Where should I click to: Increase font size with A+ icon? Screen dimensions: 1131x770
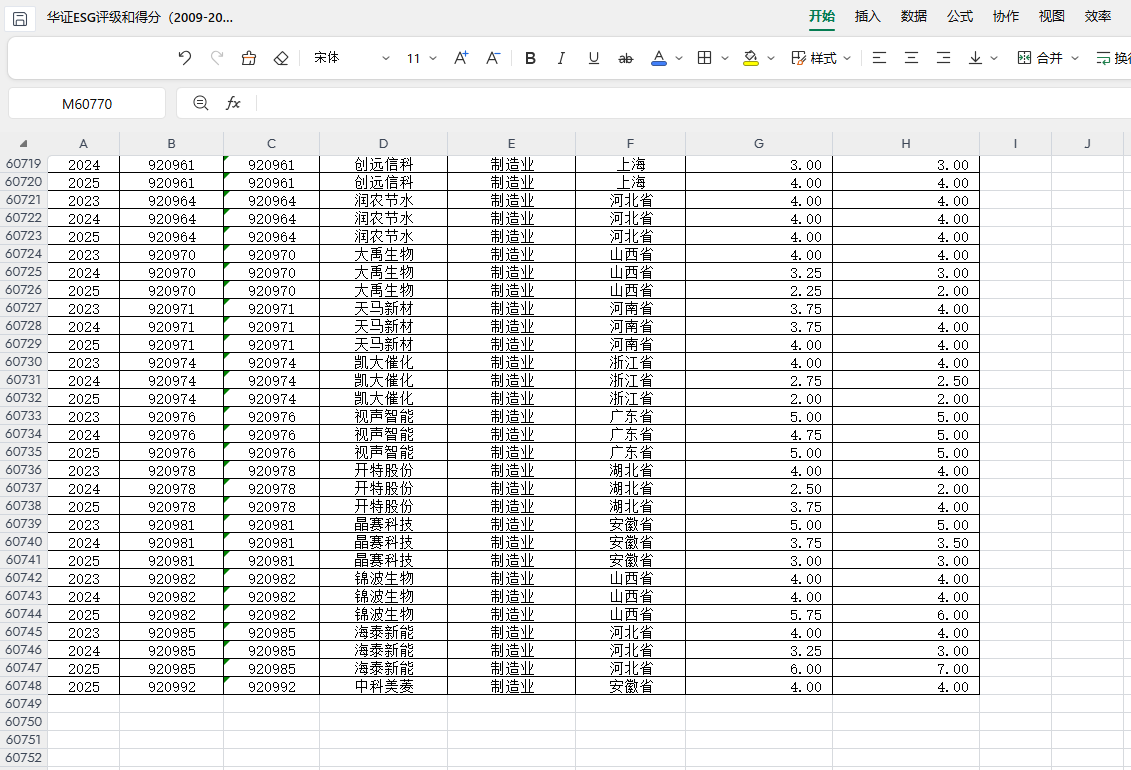(x=461, y=58)
